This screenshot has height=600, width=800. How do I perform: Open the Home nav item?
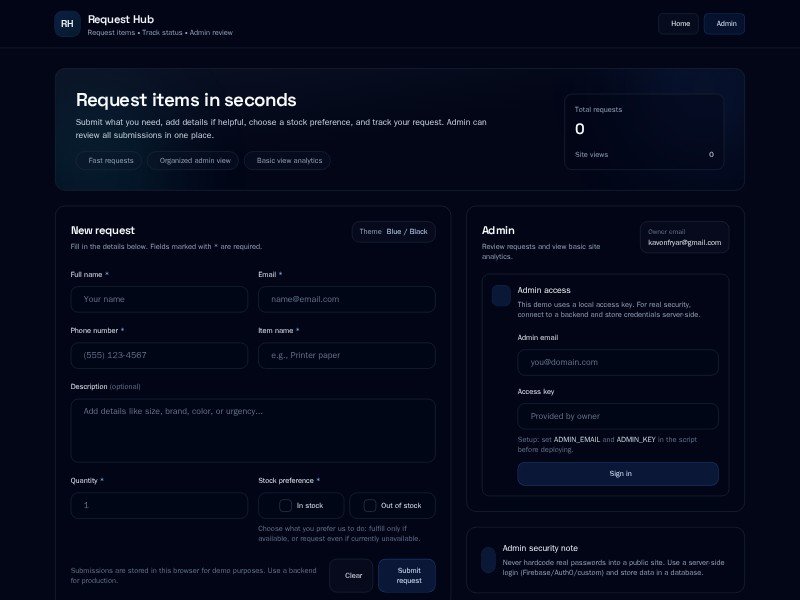678,24
